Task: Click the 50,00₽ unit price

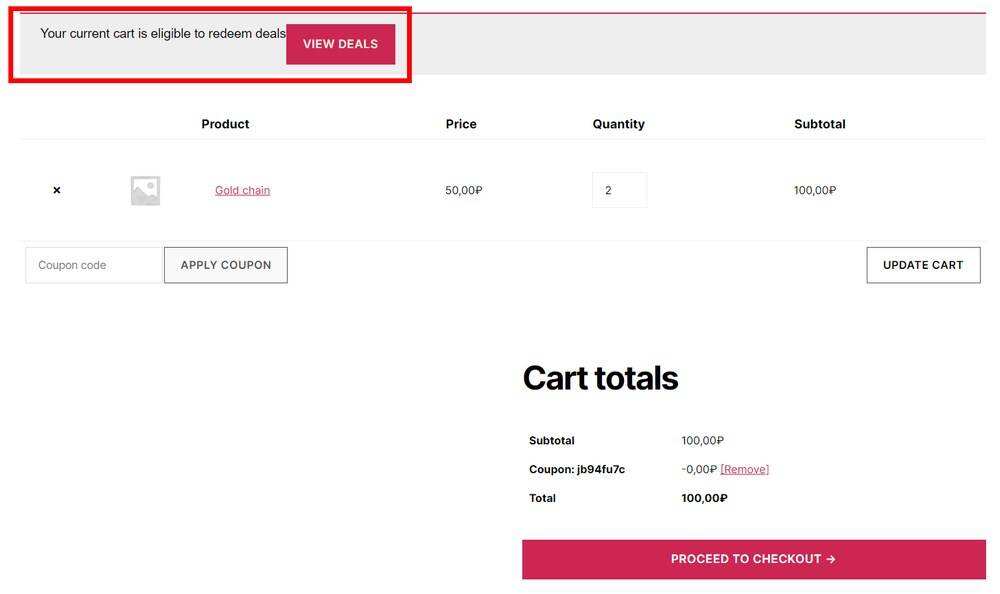Action: tap(464, 190)
